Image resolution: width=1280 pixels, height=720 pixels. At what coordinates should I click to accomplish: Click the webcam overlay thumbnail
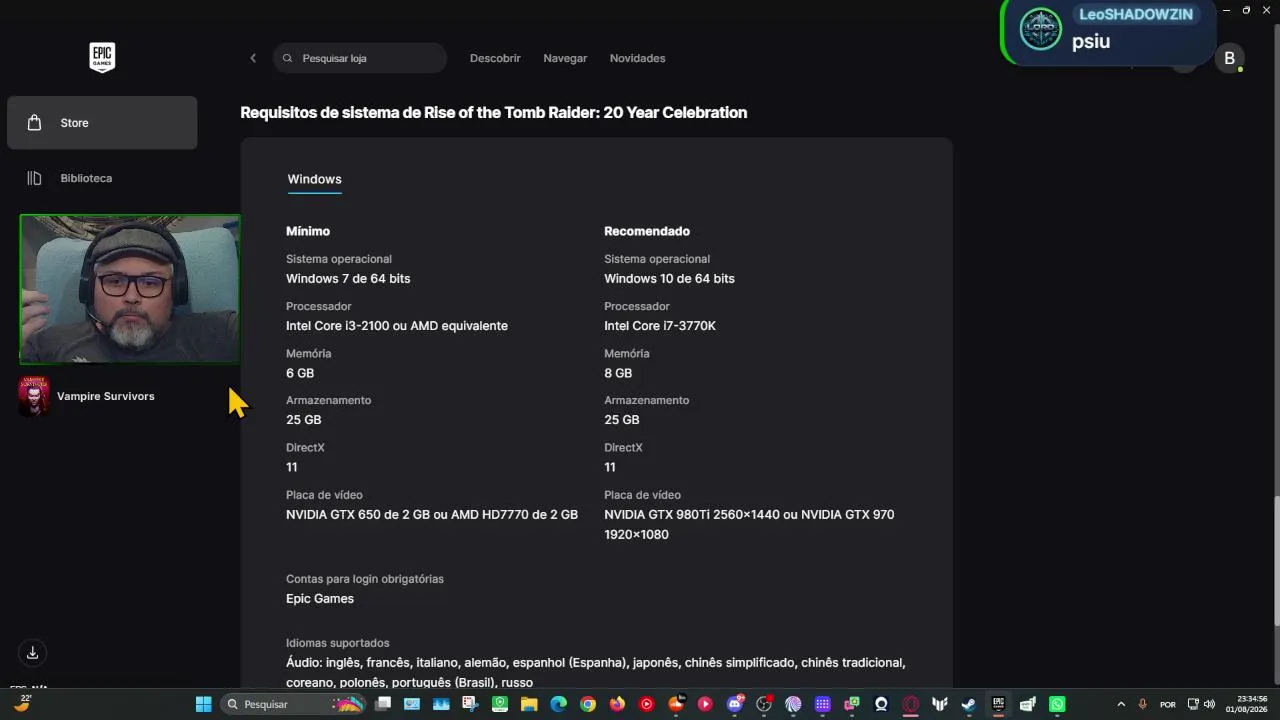tap(130, 289)
